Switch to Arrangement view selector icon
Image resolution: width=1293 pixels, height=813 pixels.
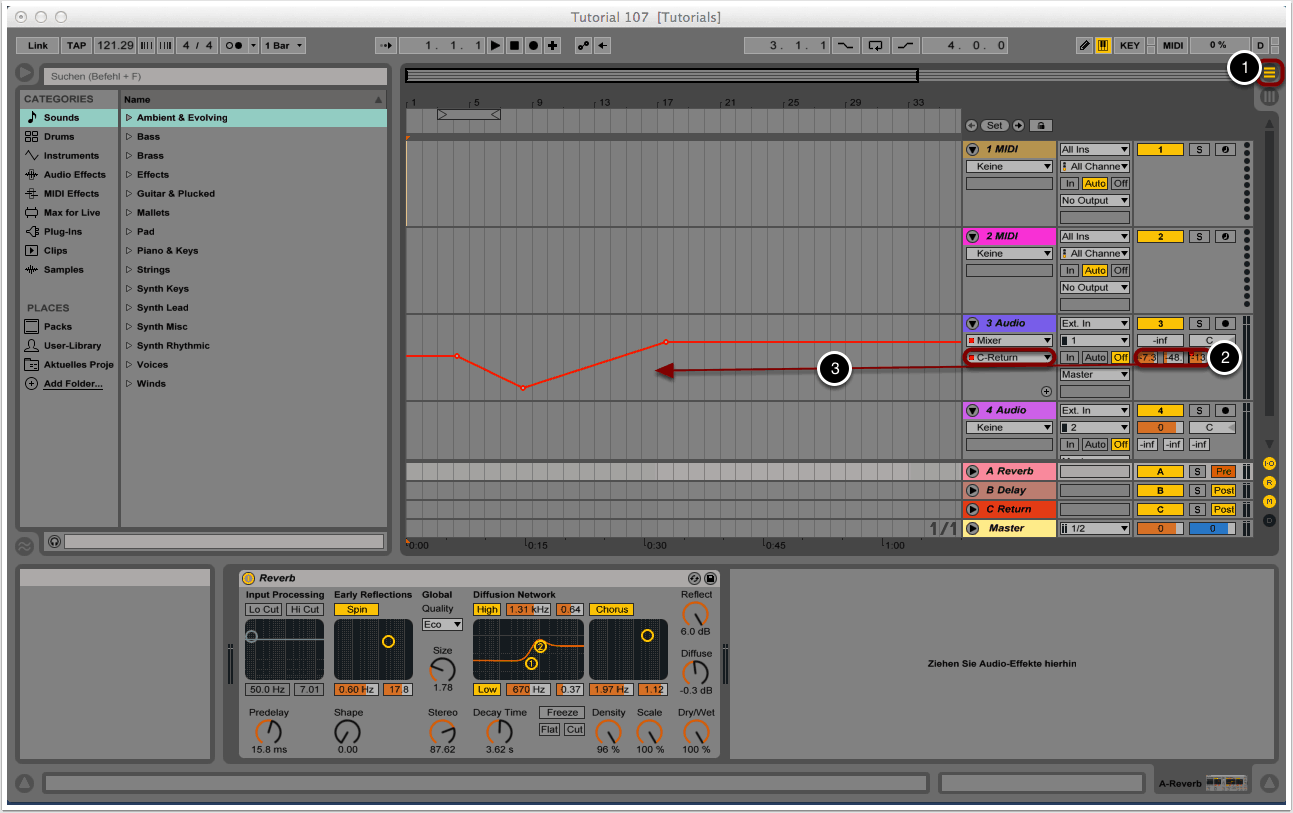click(1270, 72)
